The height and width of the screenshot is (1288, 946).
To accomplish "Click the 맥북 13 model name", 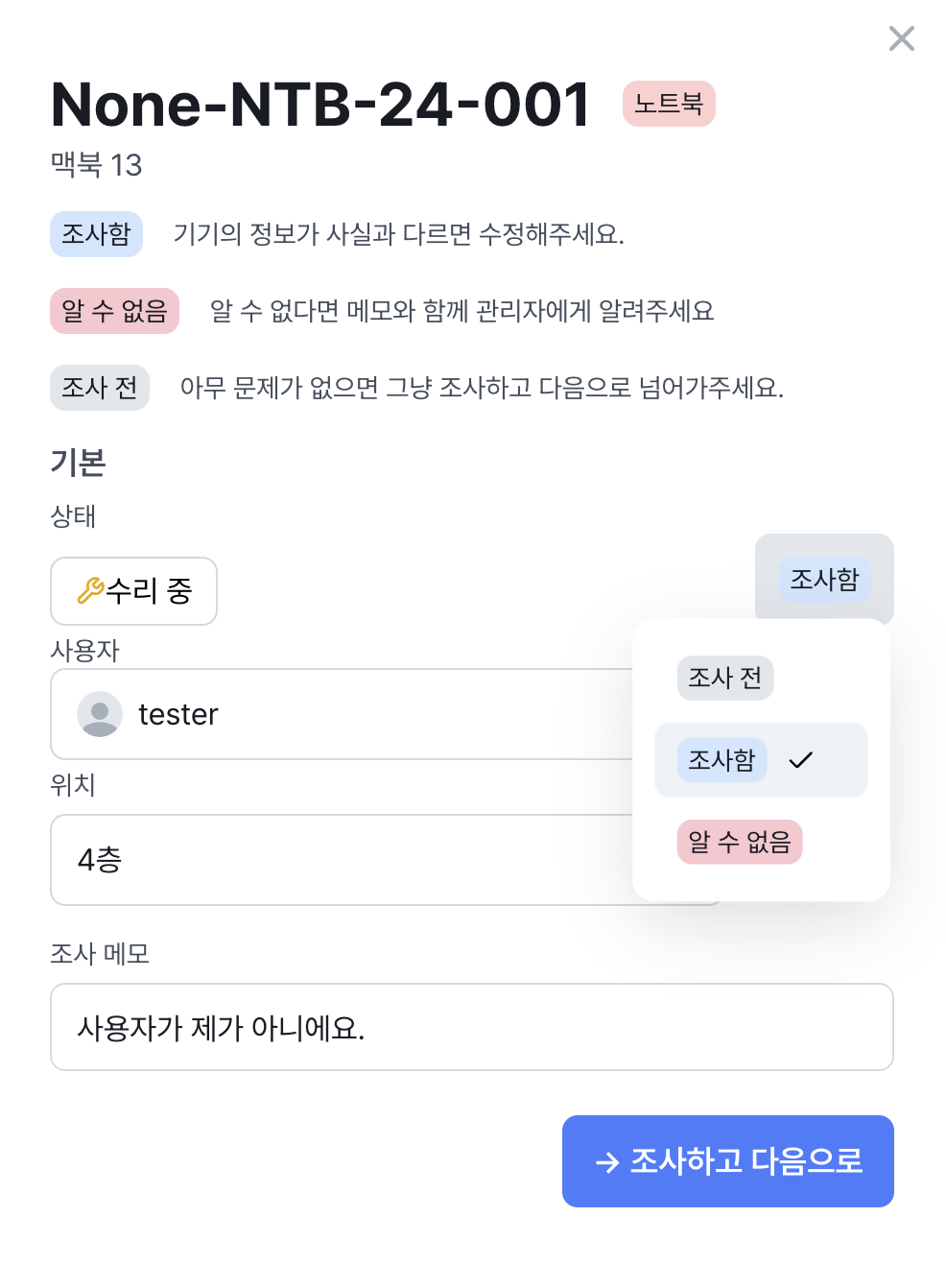I will (x=96, y=165).
